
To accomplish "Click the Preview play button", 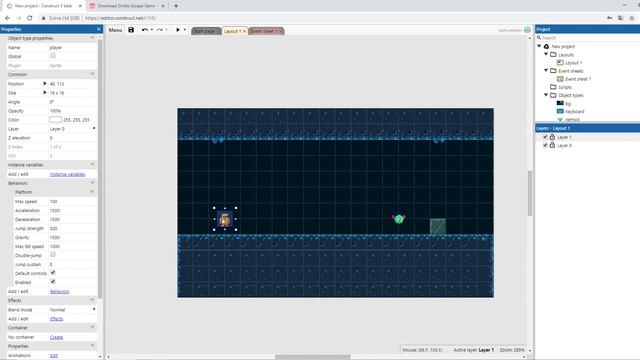I will (x=178, y=30).
